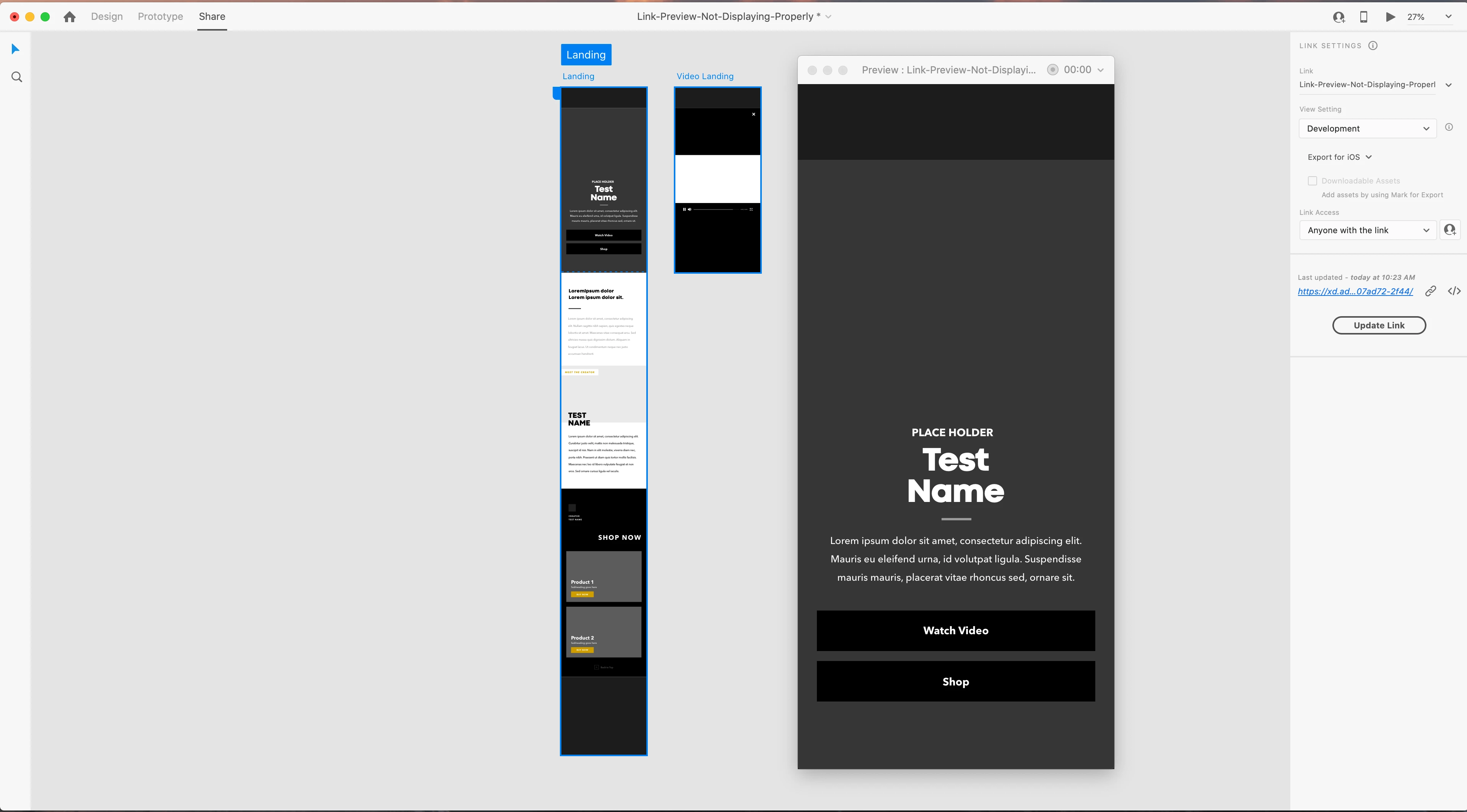Switch to the Prototype tab
The height and width of the screenshot is (812, 1467).
click(160, 16)
